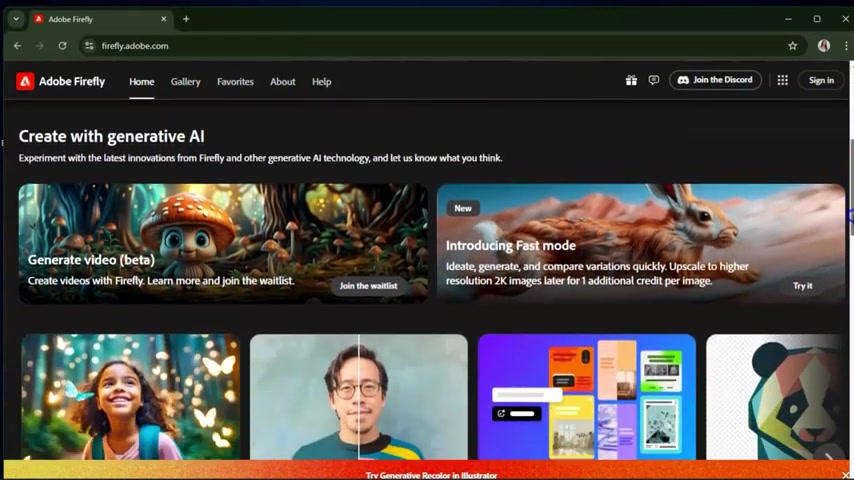Go back with the browser arrow

tap(17, 46)
